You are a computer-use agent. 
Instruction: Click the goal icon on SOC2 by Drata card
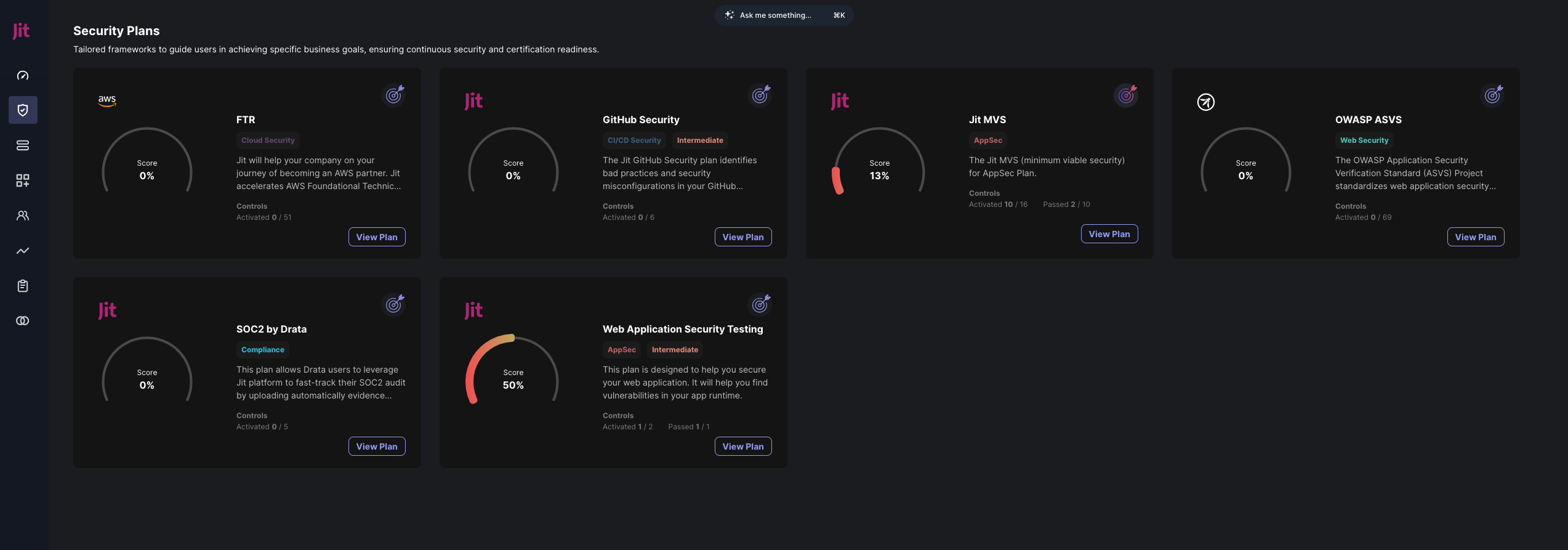coord(394,304)
